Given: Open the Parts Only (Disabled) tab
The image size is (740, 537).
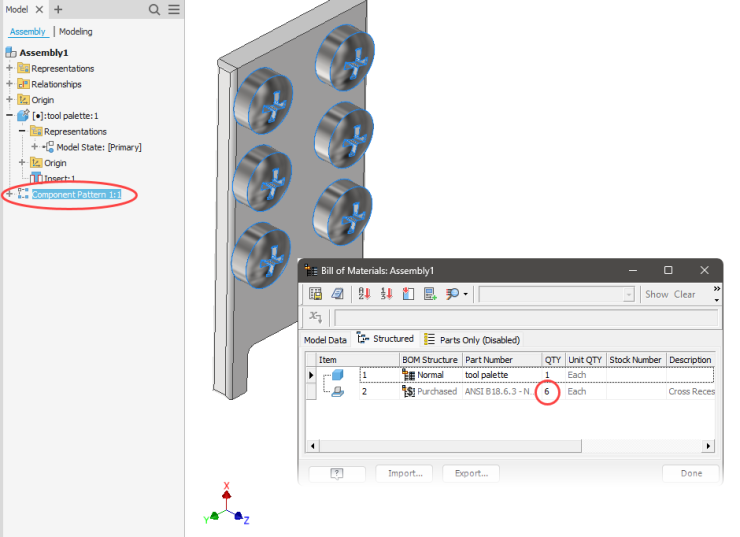Looking at the screenshot, I should click(472, 340).
